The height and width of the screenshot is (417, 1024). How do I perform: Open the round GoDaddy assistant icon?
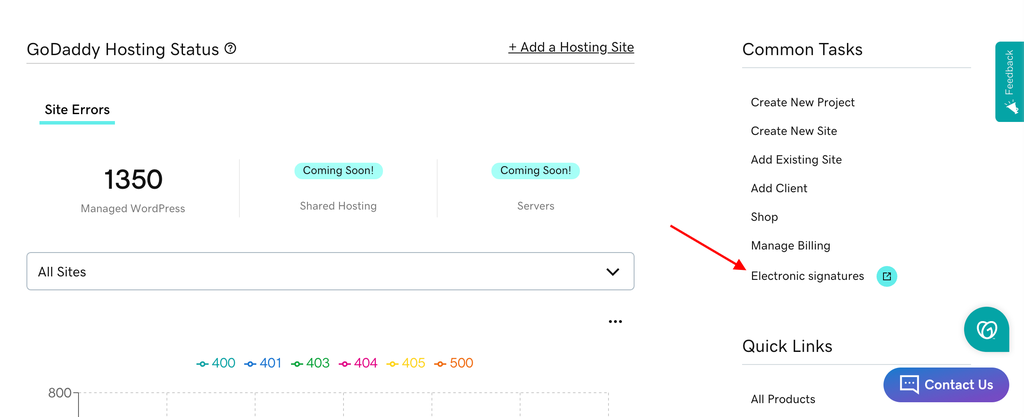pyautogui.click(x=987, y=329)
